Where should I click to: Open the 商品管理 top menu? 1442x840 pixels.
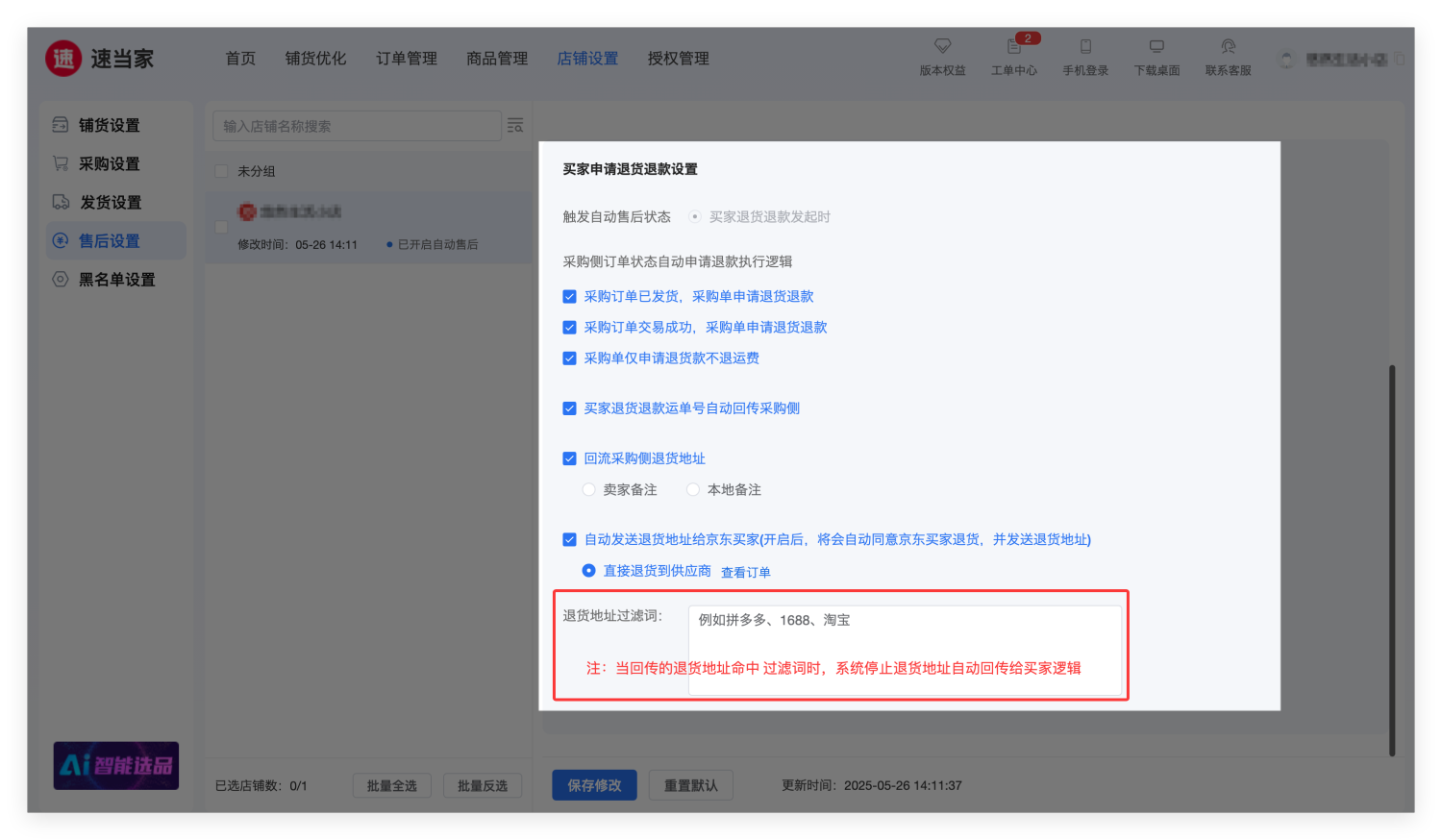497,59
